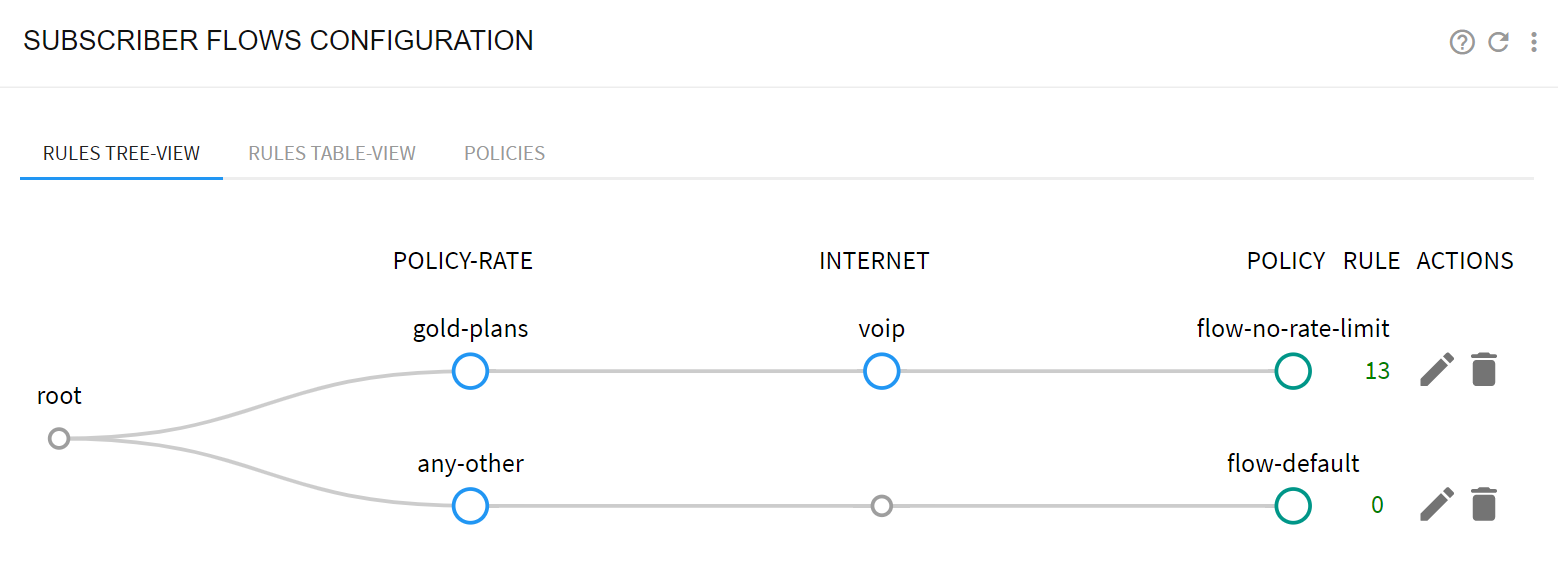Click the any-other node circle
Image resolution: width=1558 pixels, height=584 pixels.
pyautogui.click(x=470, y=506)
